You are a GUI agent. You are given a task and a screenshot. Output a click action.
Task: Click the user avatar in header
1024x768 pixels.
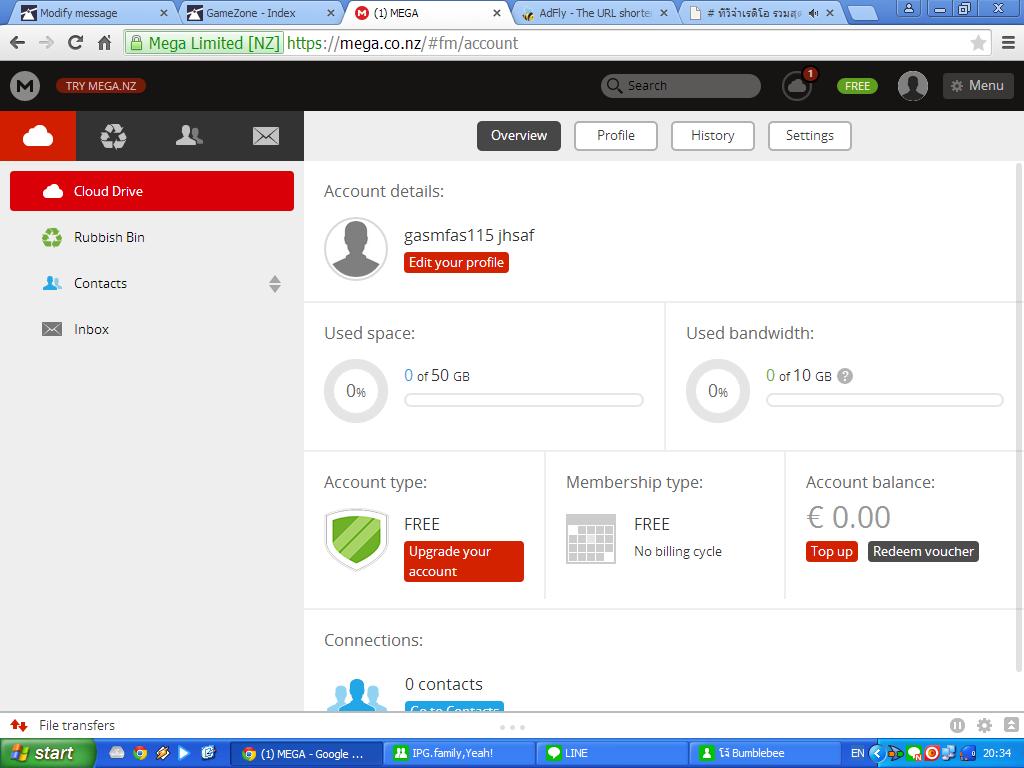912,86
